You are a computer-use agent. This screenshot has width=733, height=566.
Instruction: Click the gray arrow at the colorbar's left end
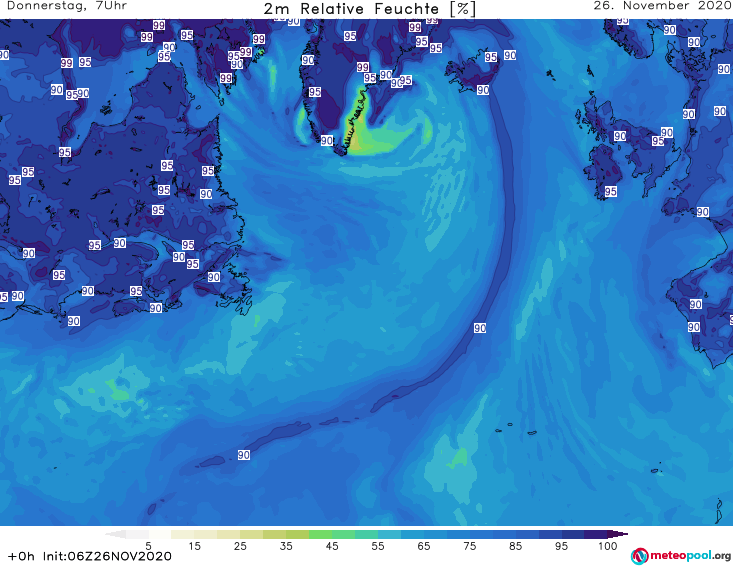(115, 534)
